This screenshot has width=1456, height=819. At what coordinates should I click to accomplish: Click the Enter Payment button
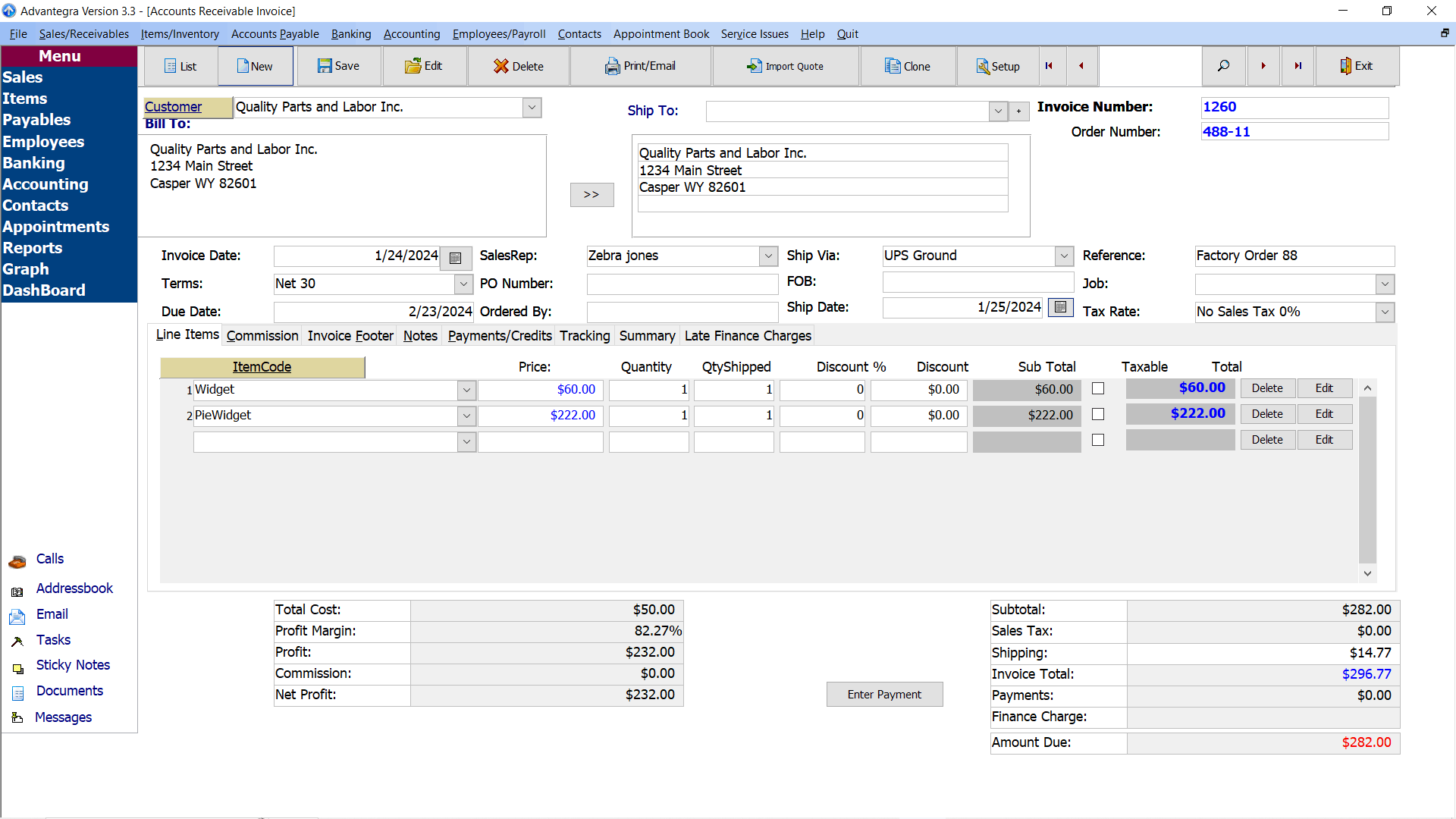point(884,695)
